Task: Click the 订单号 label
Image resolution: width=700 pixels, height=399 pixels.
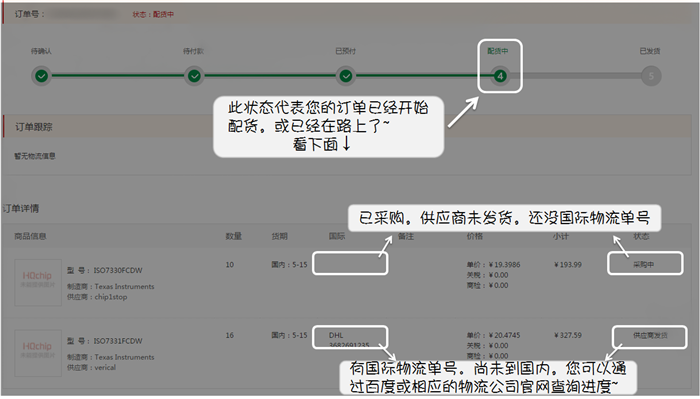Action: 29,14
